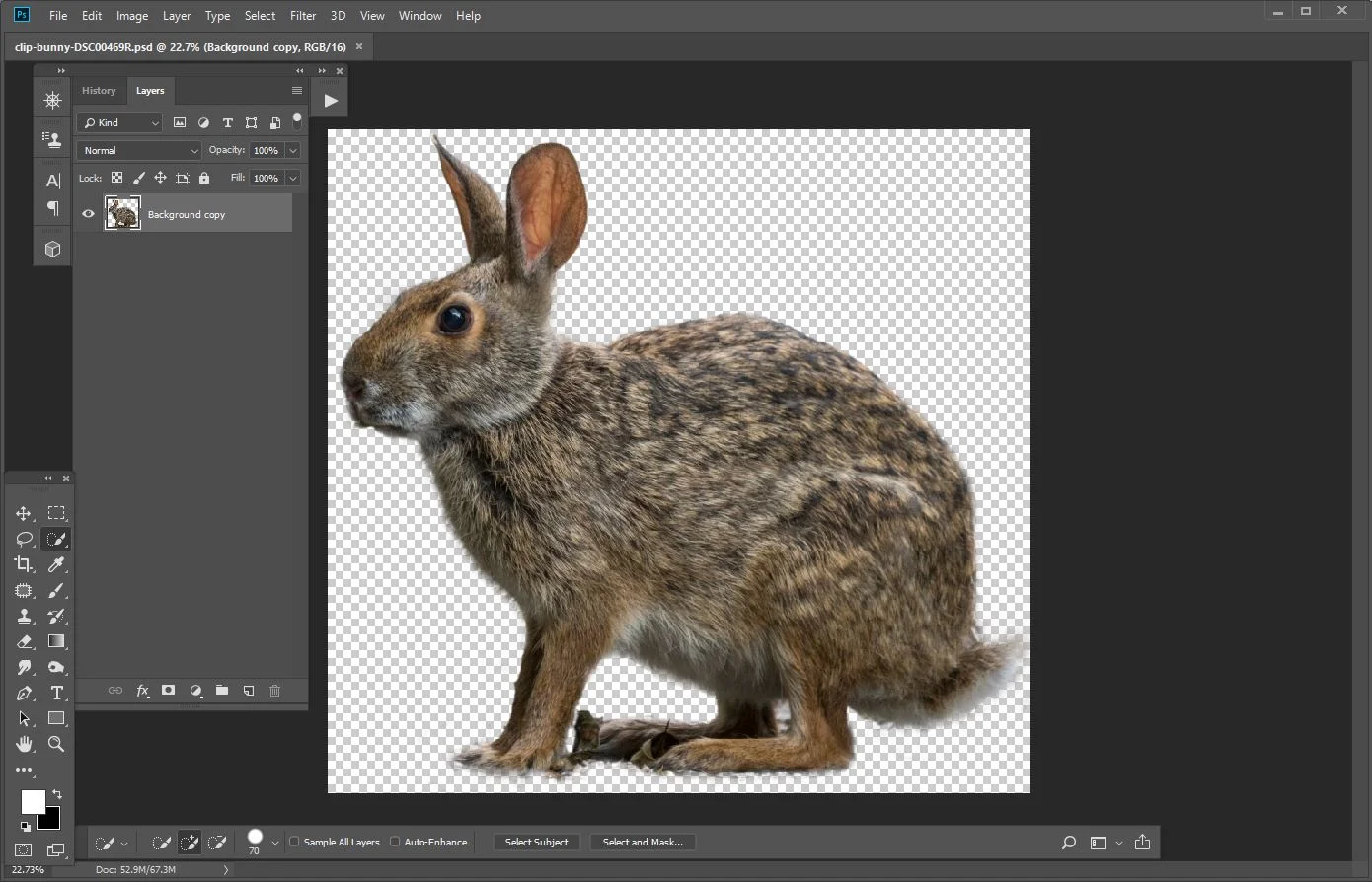Select the Zoom tool
1372x882 pixels.
[56, 744]
